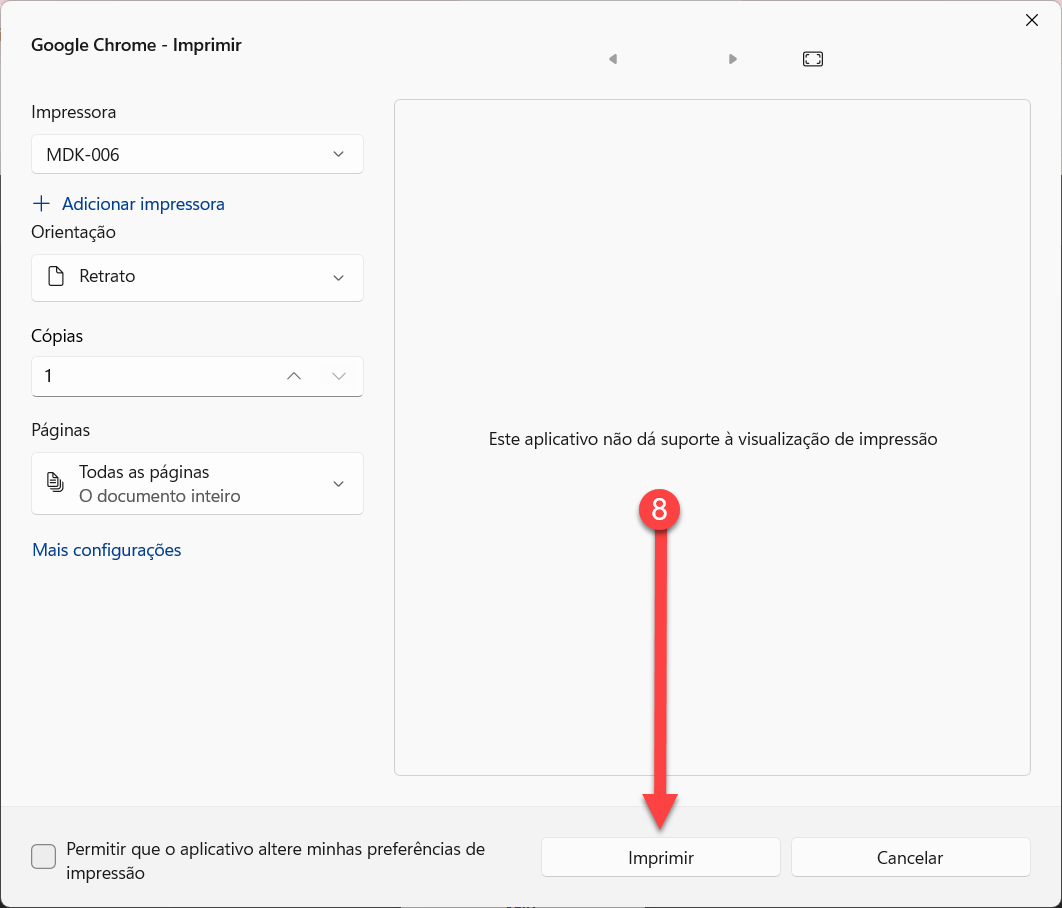Click the preview text about visualização de impressão

(713, 439)
